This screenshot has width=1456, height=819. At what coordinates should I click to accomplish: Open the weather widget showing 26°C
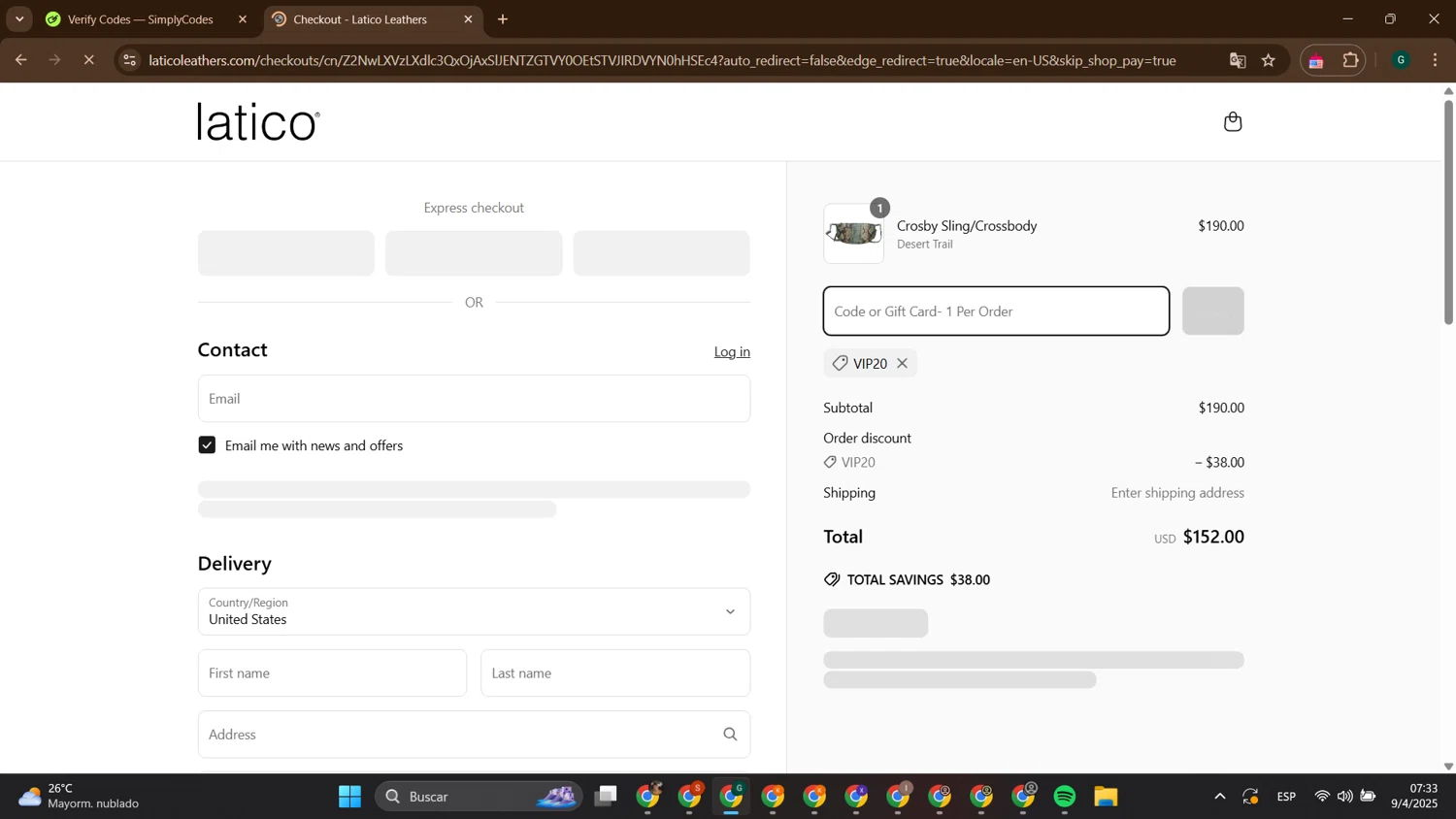[80, 797]
